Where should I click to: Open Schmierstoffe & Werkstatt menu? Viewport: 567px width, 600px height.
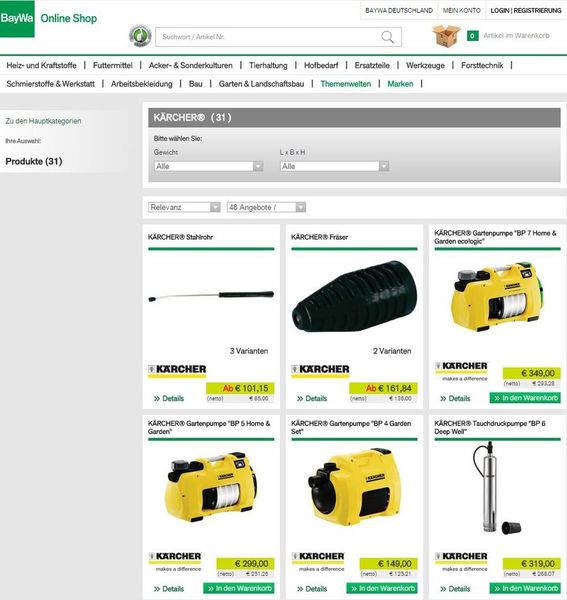[x=51, y=84]
